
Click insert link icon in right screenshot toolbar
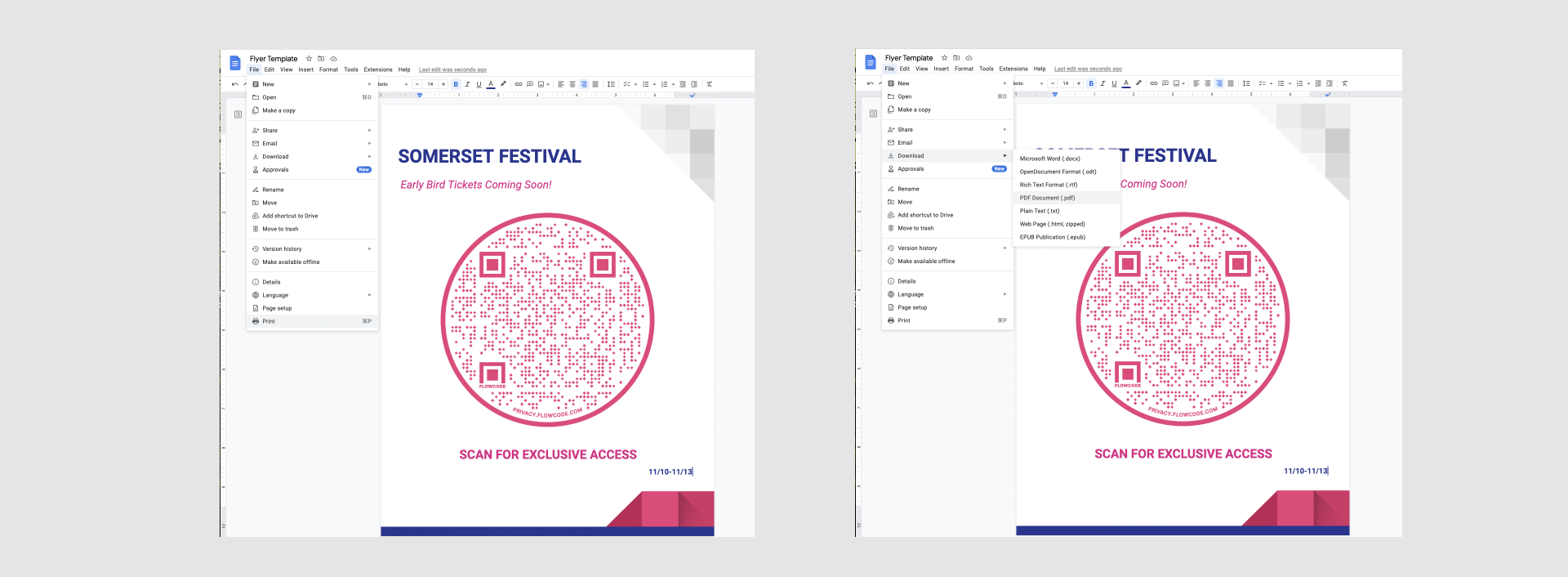tap(1154, 83)
